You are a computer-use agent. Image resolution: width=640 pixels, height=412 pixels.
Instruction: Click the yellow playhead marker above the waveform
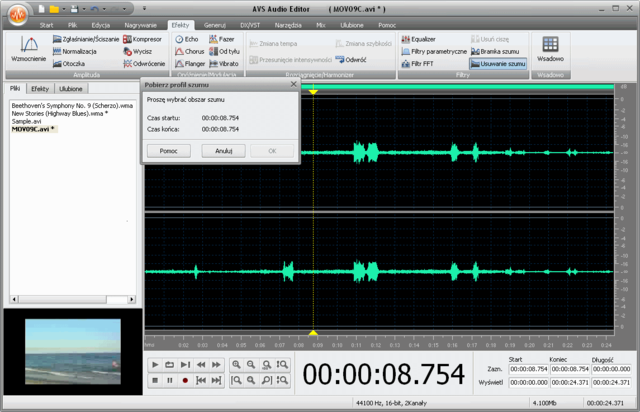coord(313,92)
